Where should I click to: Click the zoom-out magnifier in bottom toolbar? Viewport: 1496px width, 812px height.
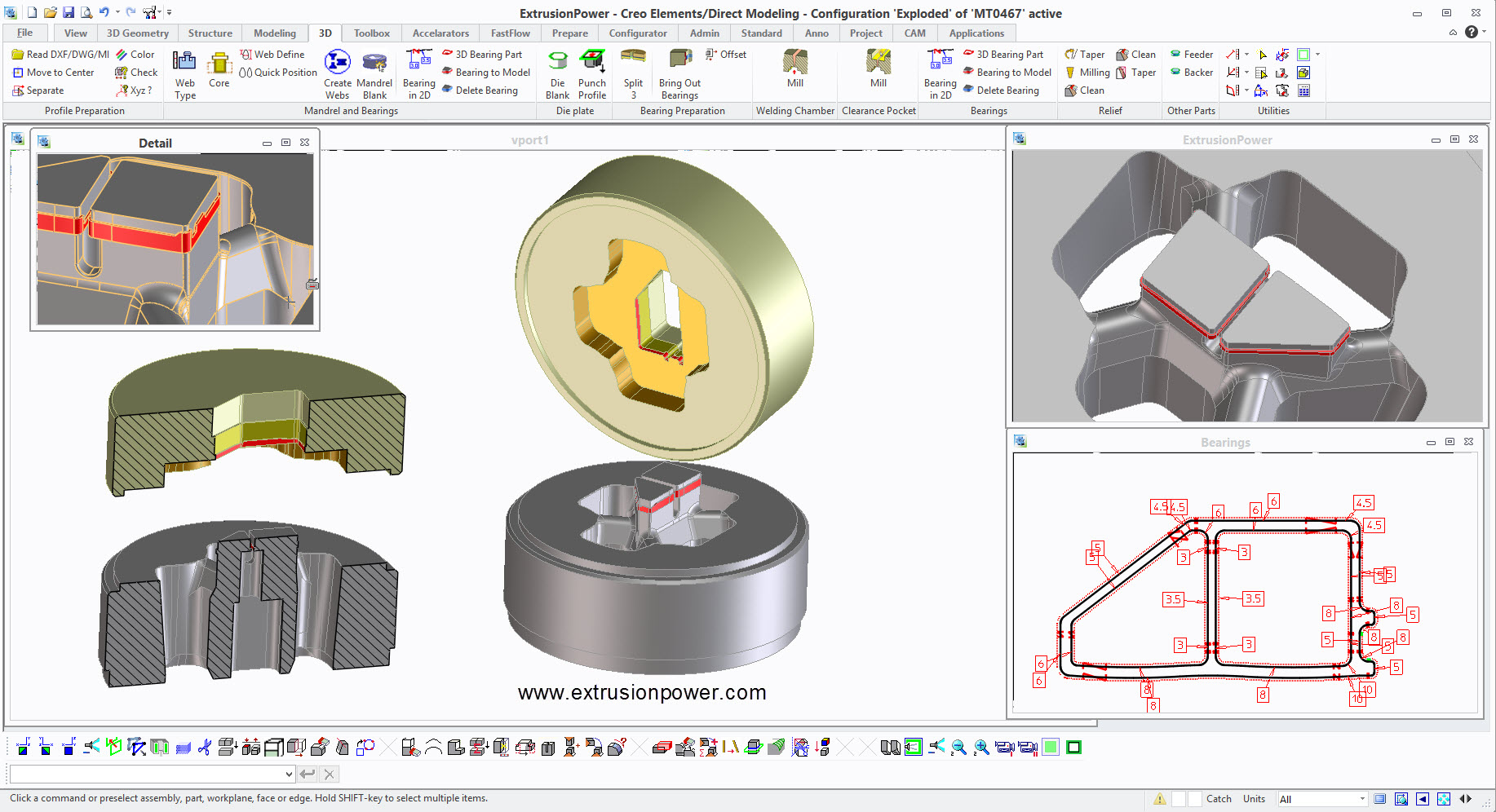tap(959, 747)
